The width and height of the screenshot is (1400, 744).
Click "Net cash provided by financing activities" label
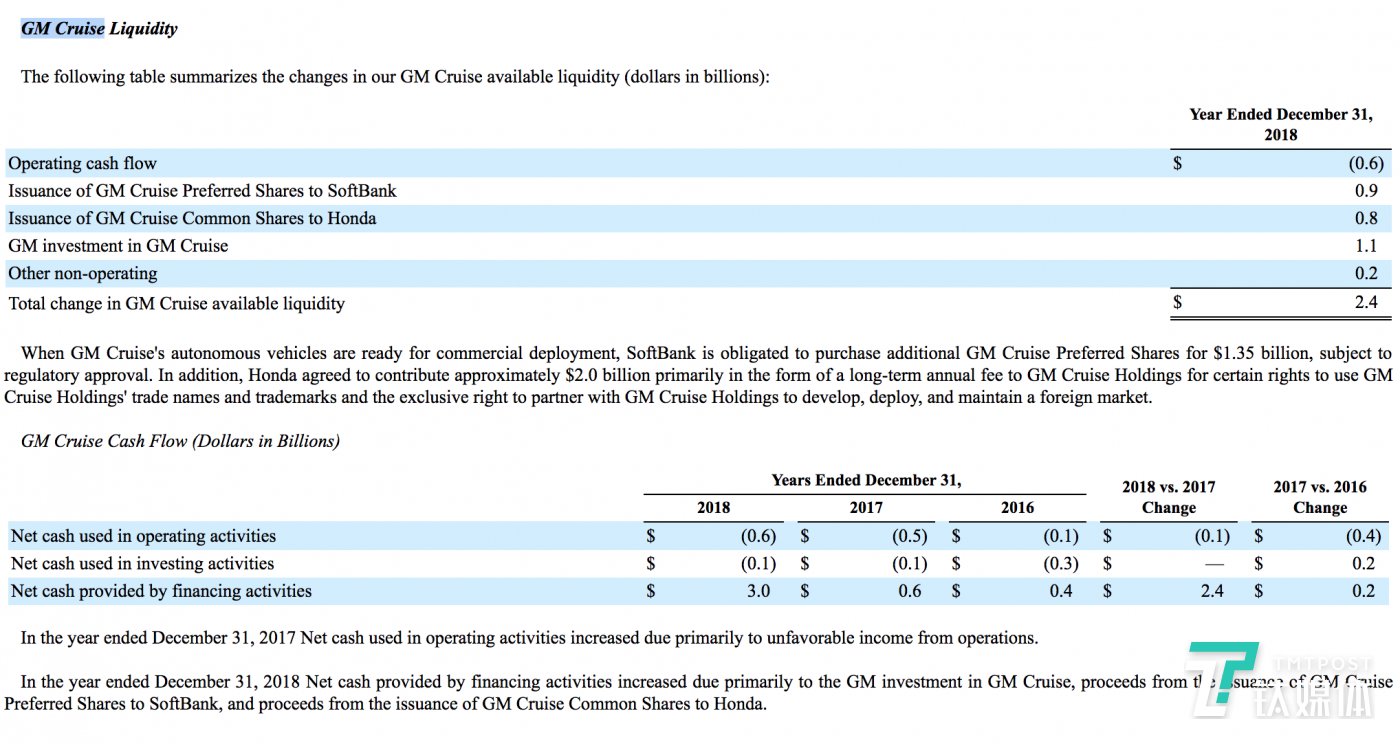161,591
